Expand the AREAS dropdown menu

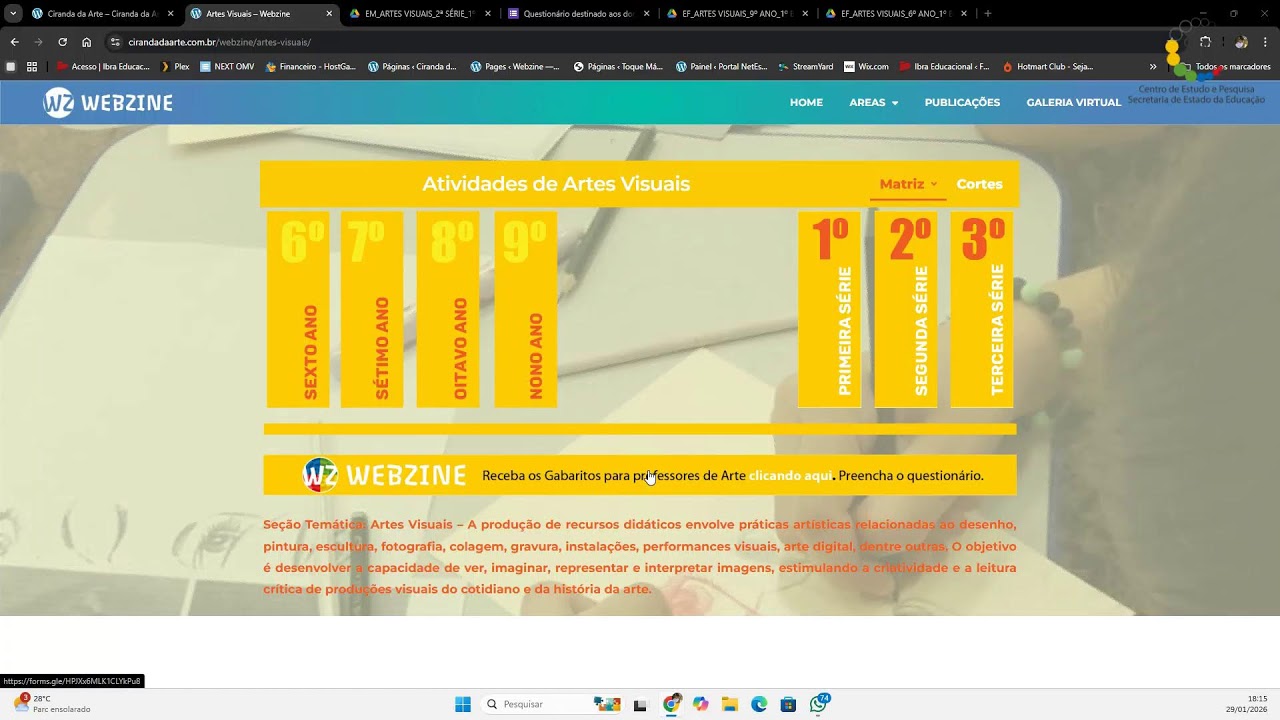click(x=873, y=102)
